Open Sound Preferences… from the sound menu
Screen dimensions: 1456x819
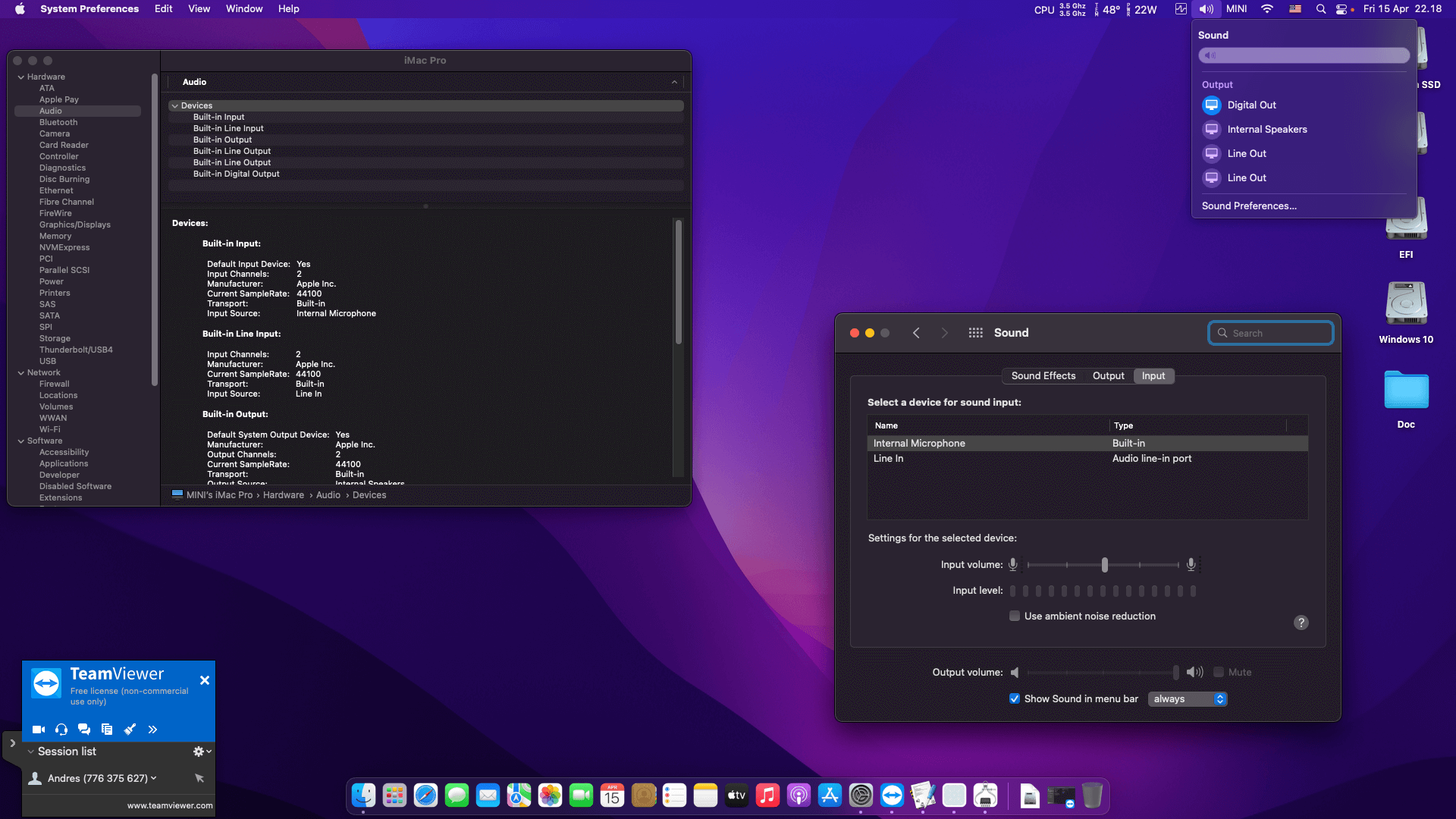click(1249, 206)
